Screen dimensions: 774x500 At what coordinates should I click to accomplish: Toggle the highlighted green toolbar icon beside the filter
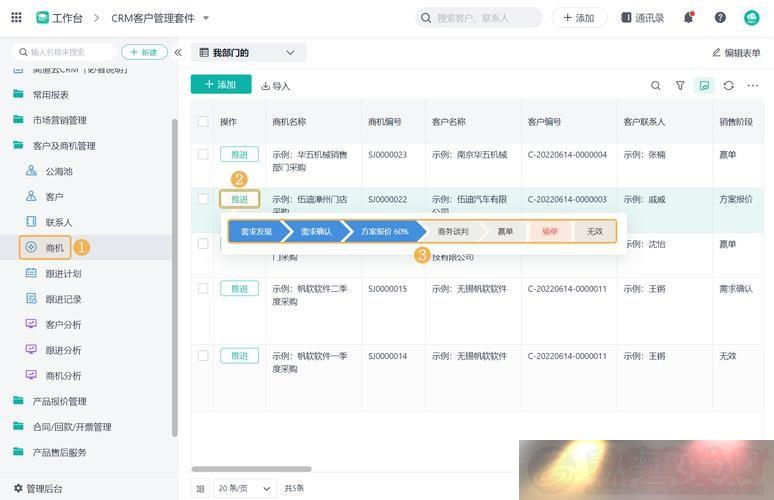[x=704, y=85]
